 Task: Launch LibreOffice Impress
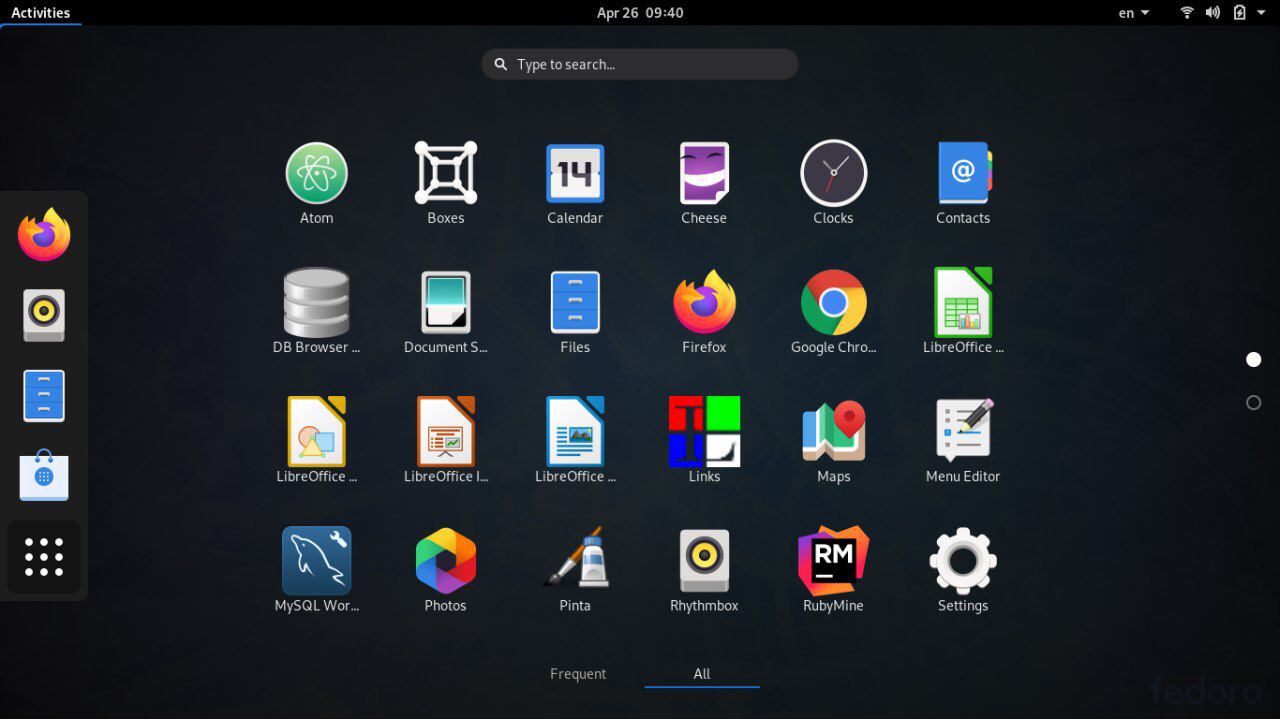[445, 441]
